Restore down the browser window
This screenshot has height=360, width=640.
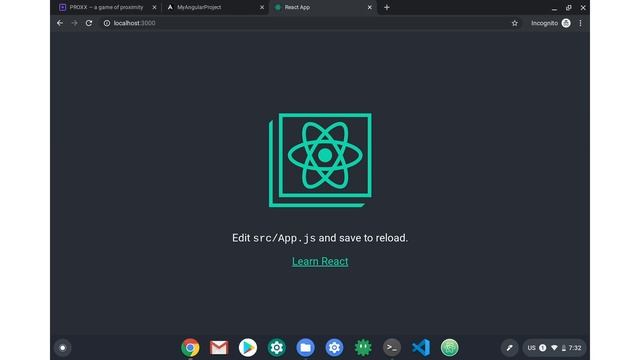569,8
